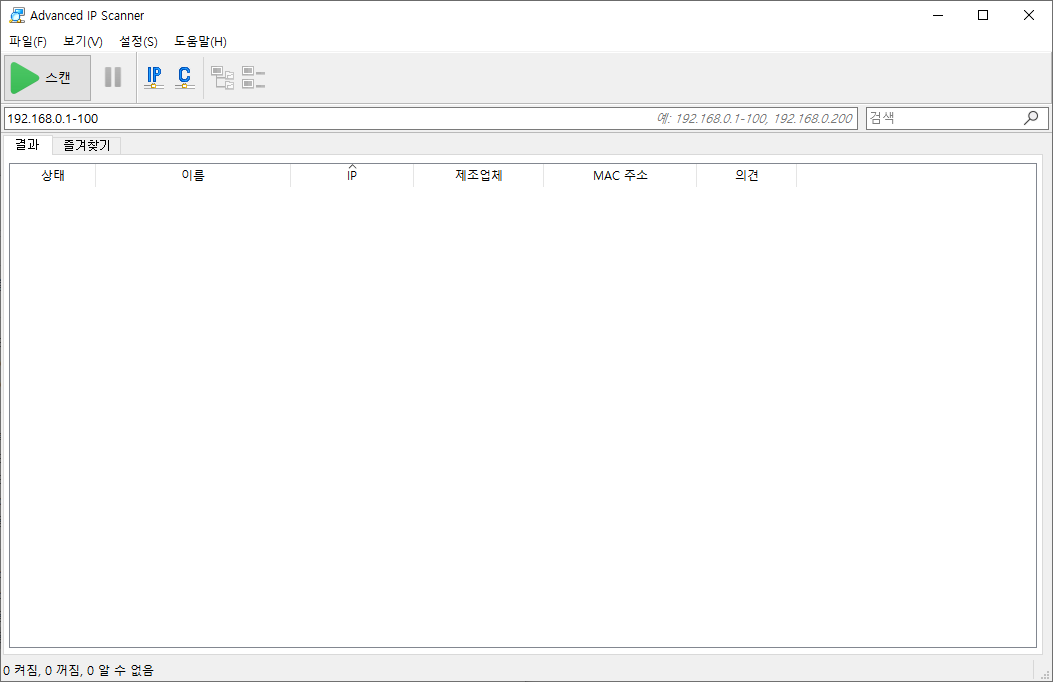1053x682 pixels.
Task: Click the IP range input field
Action: click(430, 118)
